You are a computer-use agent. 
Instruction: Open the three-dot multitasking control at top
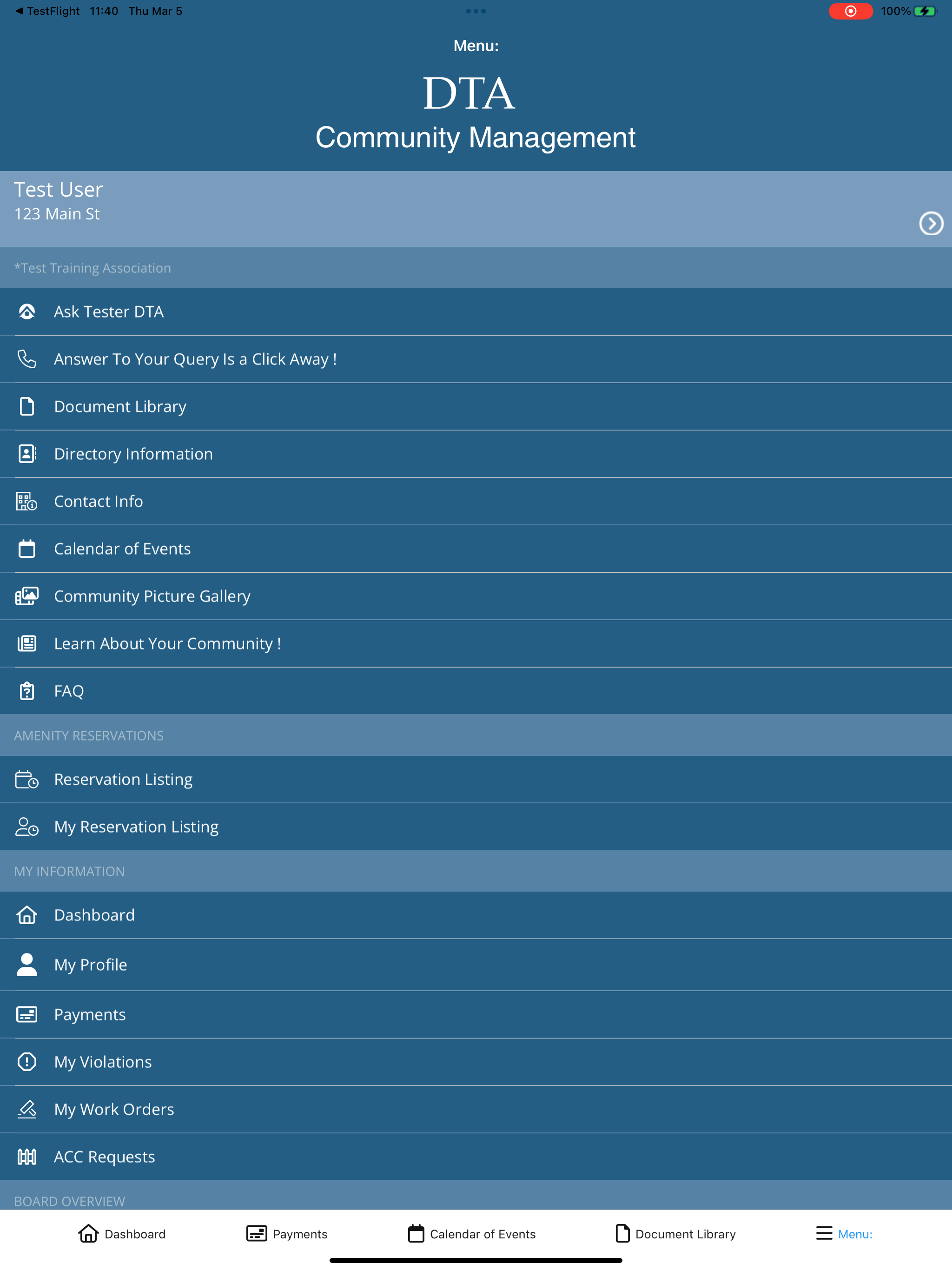coord(476,11)
